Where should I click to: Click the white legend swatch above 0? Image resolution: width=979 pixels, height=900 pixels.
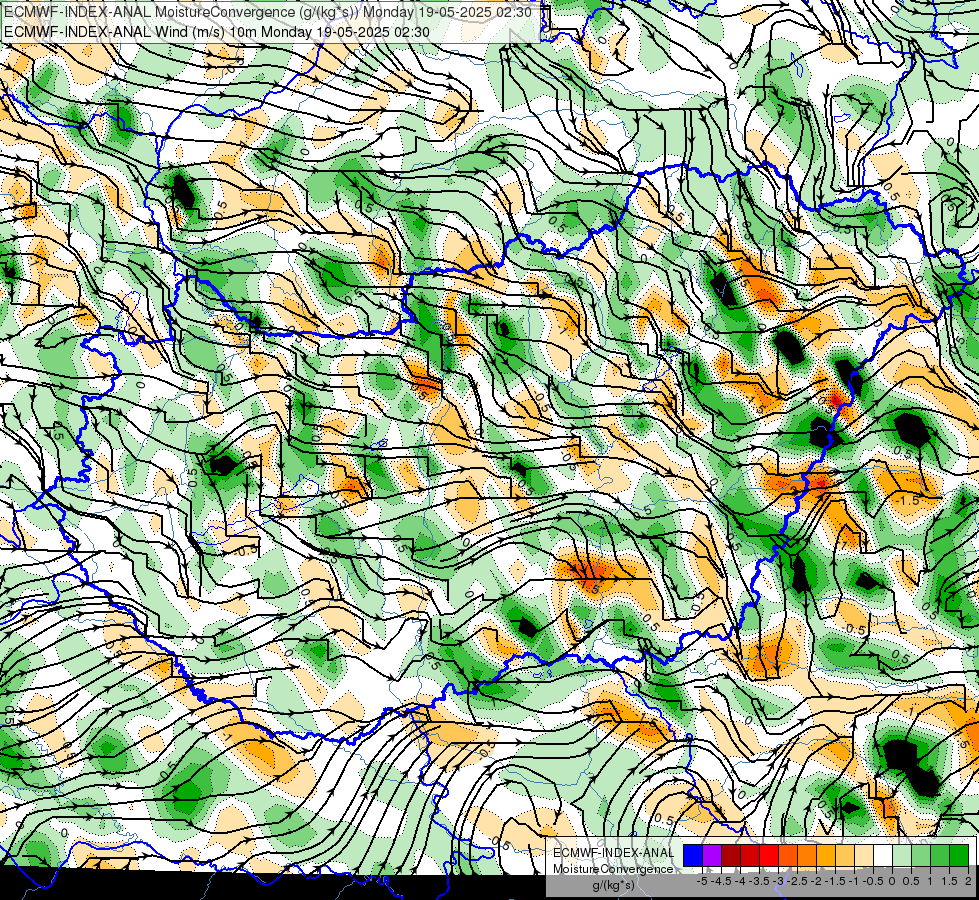[x=883, y=855]
